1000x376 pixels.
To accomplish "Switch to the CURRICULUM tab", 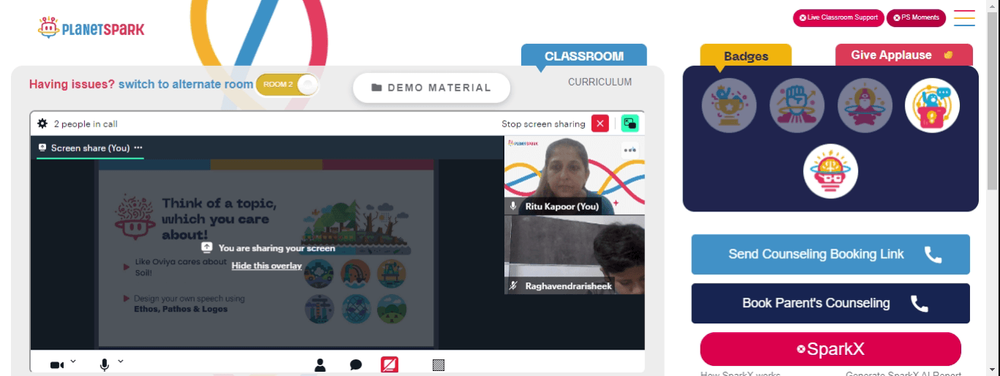I will [600, 82].
